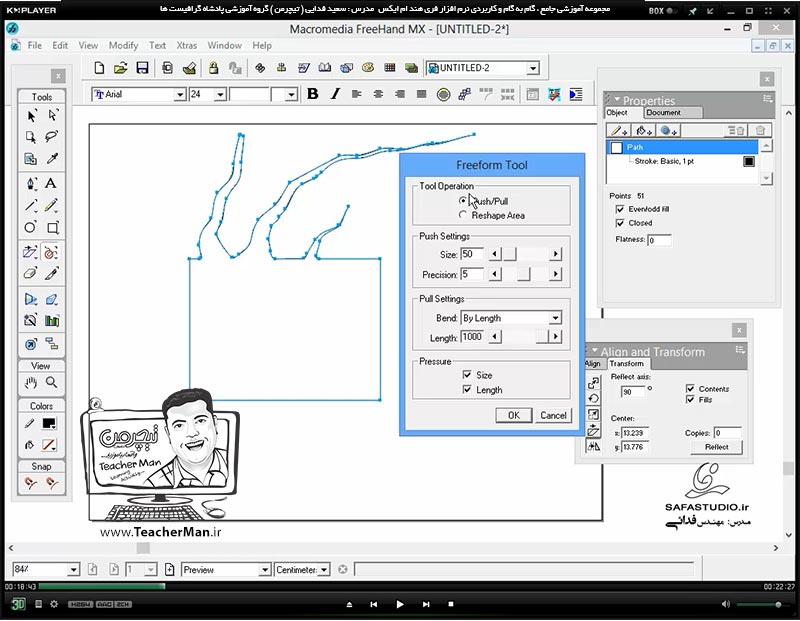Click Cancel in Freeform Tool dialog
This screenshot has width=800, height=621.
553,415
